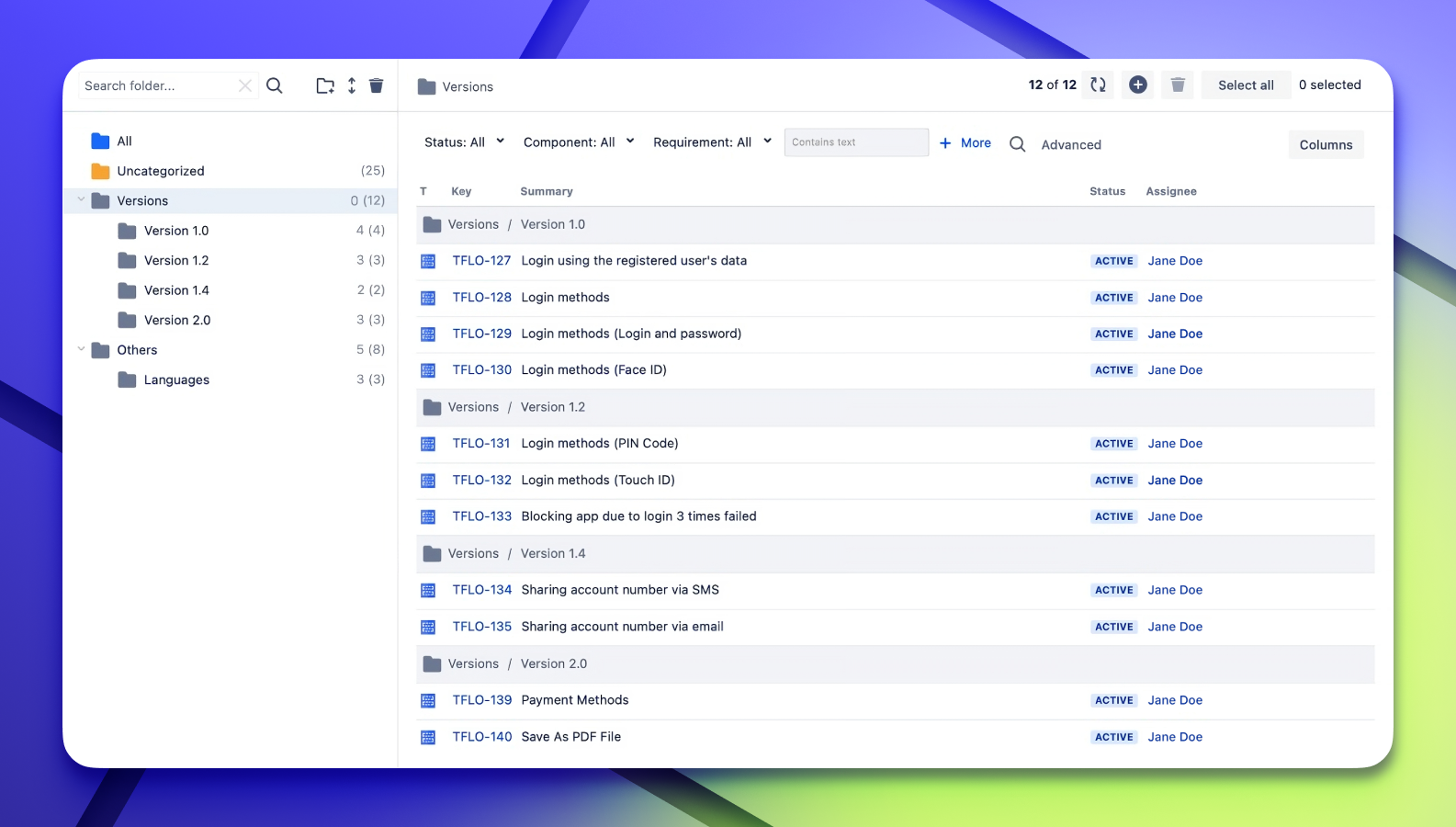Open the Requirement: All filter dropdown
This screenshot has height=827, width=1456.
[712, 142]
